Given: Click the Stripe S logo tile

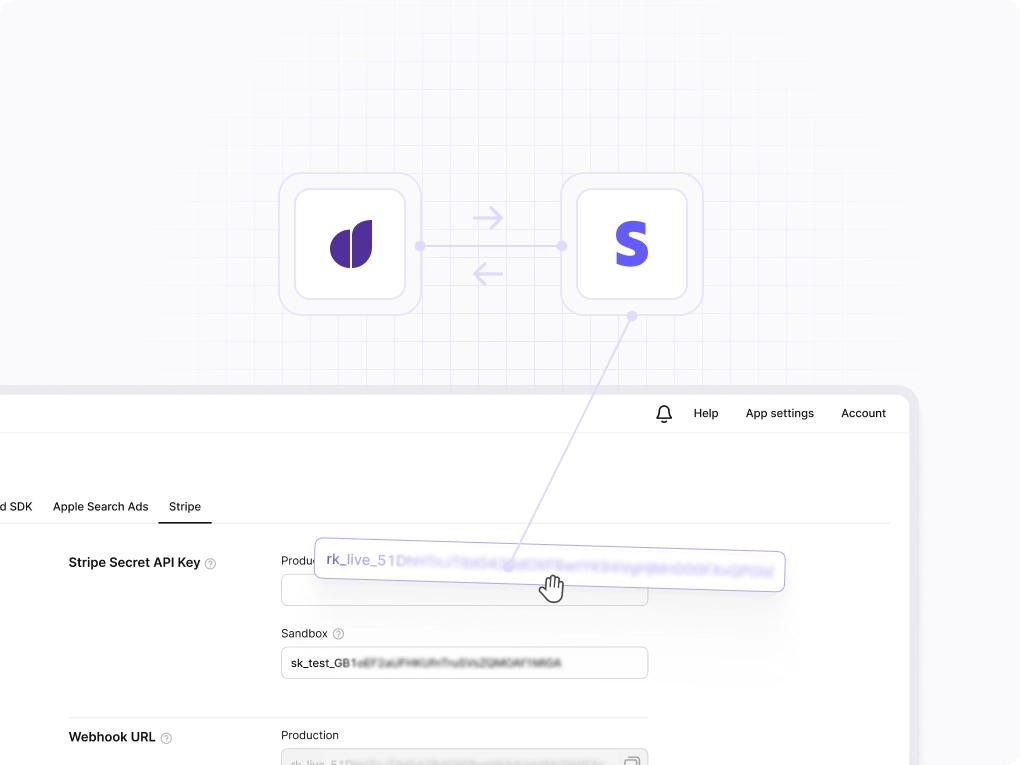Looking at the screenshot, I should coord(632,244).
